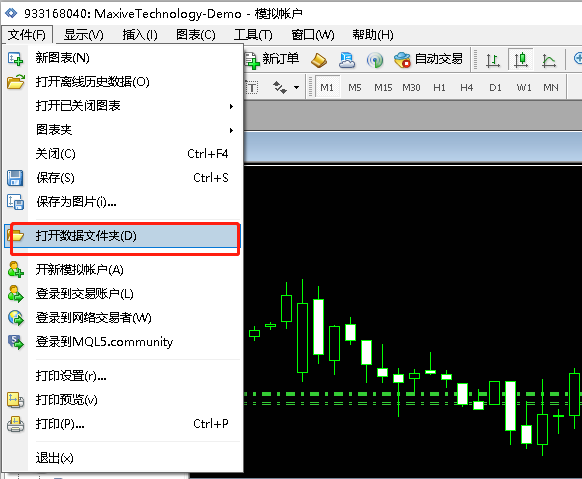Click the cloud server icon in toolbar

coord(347,60)
